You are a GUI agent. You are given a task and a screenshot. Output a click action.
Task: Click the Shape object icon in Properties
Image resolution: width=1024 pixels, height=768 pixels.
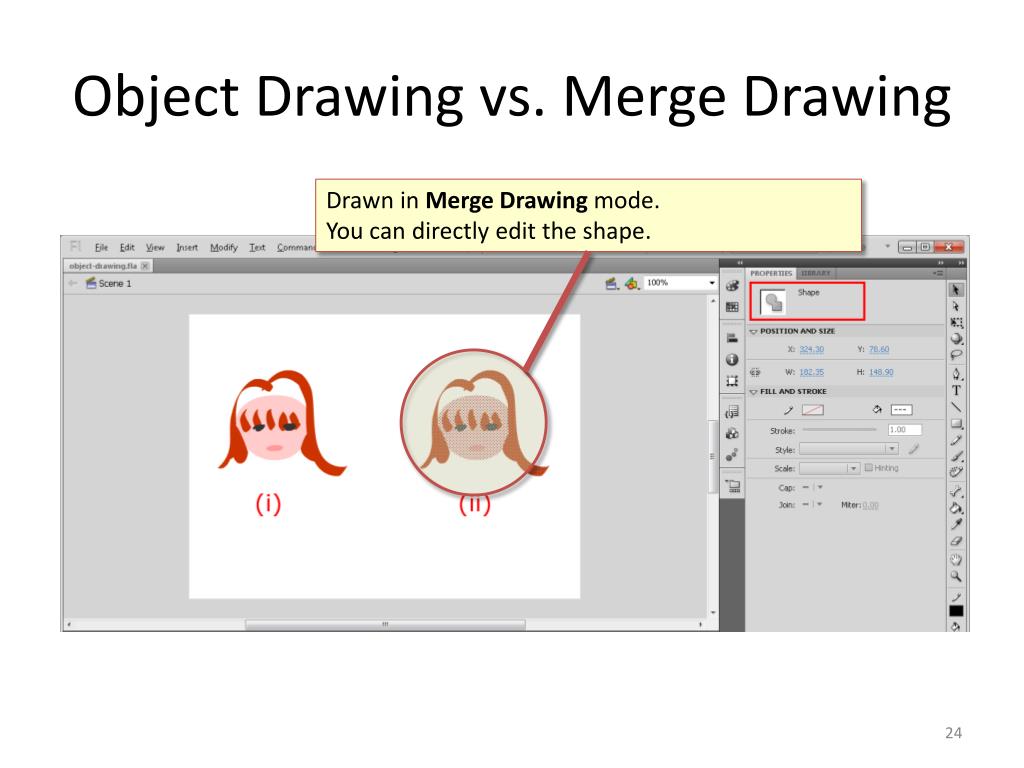pos(773,302)
